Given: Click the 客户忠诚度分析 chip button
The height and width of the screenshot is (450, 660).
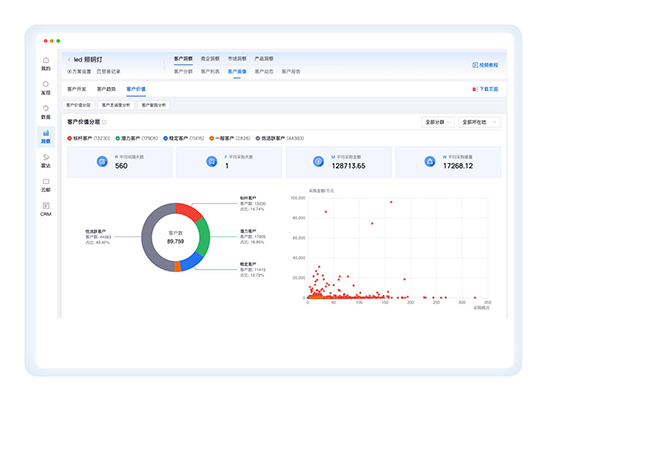Looking at the screenshot, I should pyautogui.click(x=116, y=105).
